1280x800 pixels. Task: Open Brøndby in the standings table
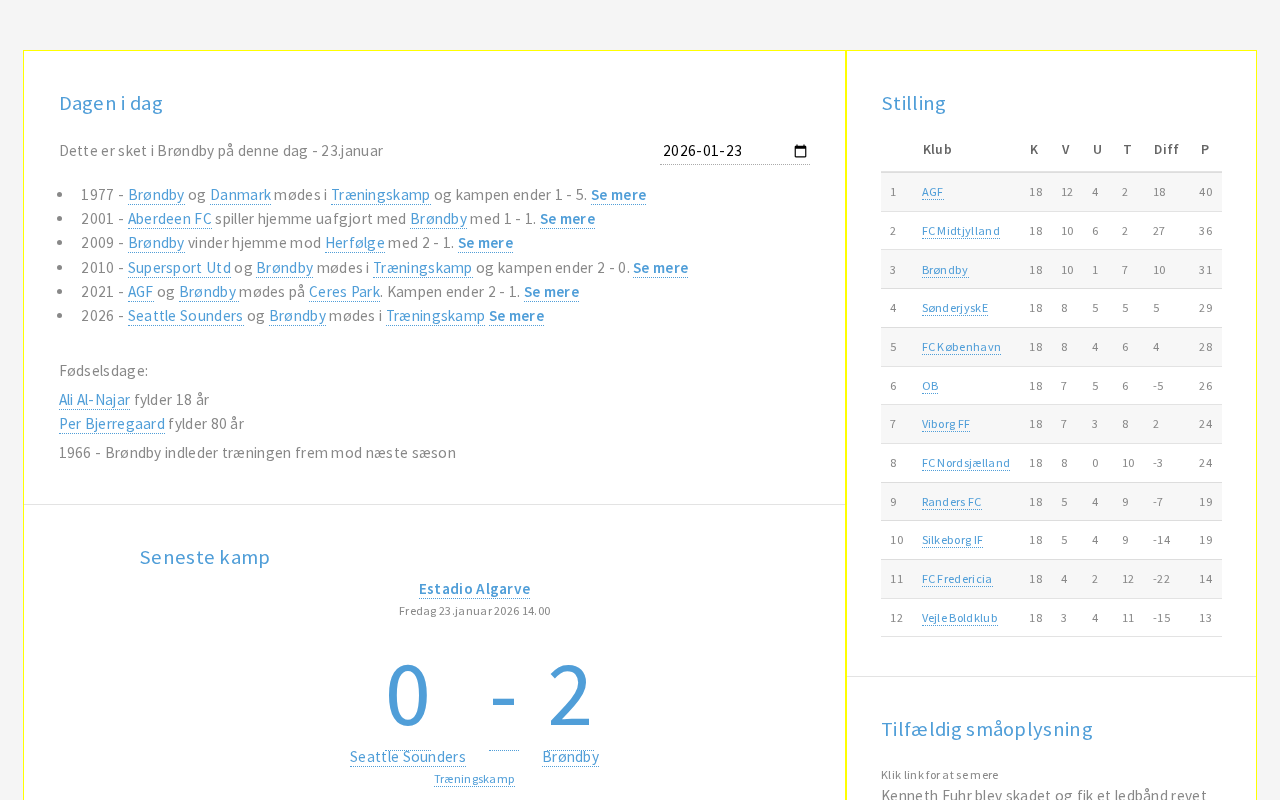click(x=945, y=270)
